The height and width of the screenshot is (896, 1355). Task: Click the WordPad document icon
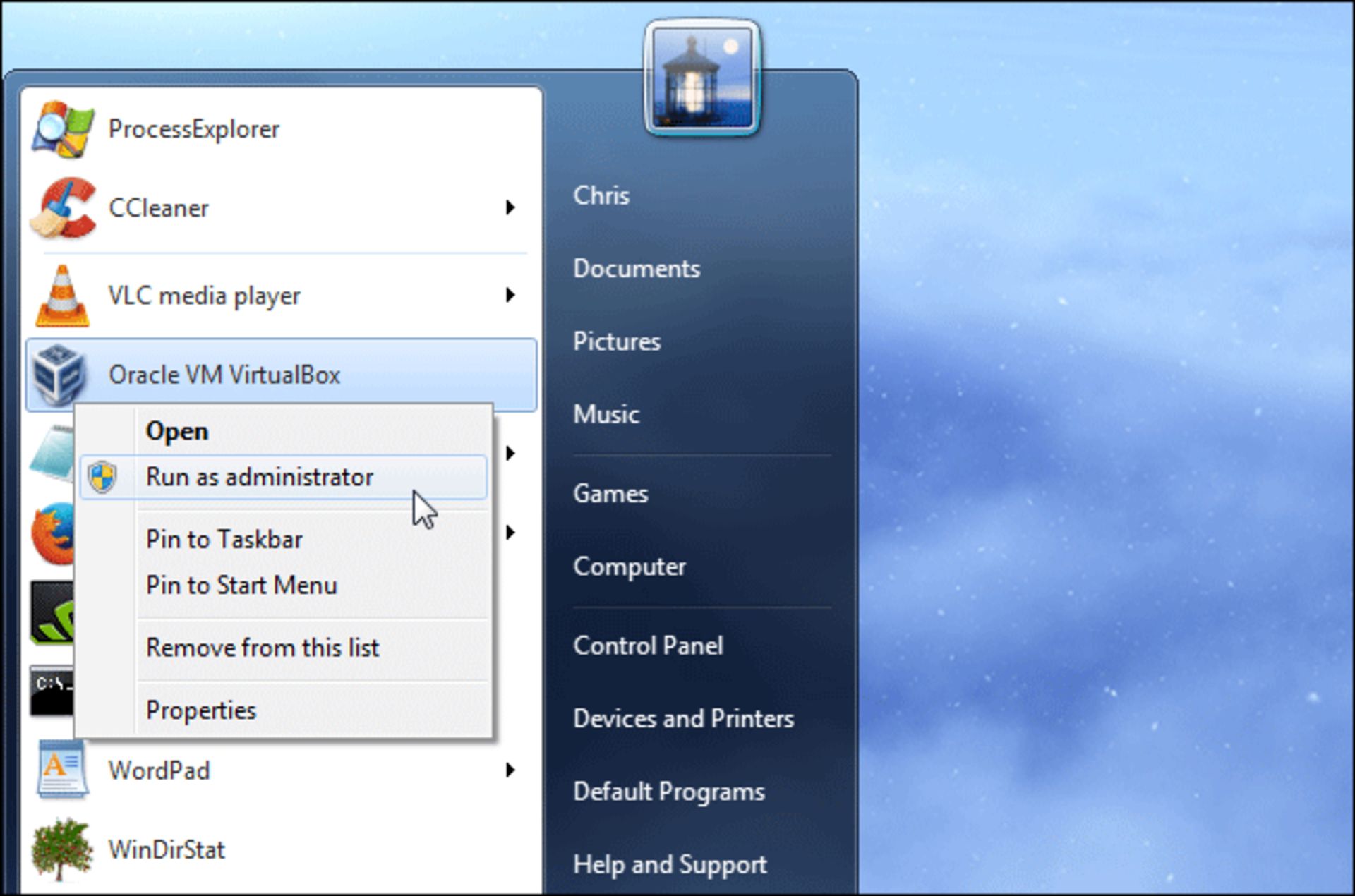pos(62,770)
